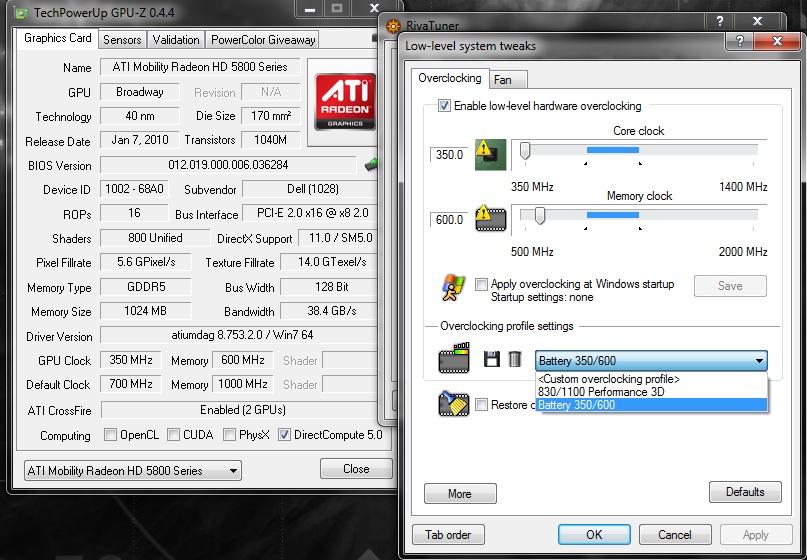Select the Overclocking tab
The image size is (807, 560).
[450, 78]
